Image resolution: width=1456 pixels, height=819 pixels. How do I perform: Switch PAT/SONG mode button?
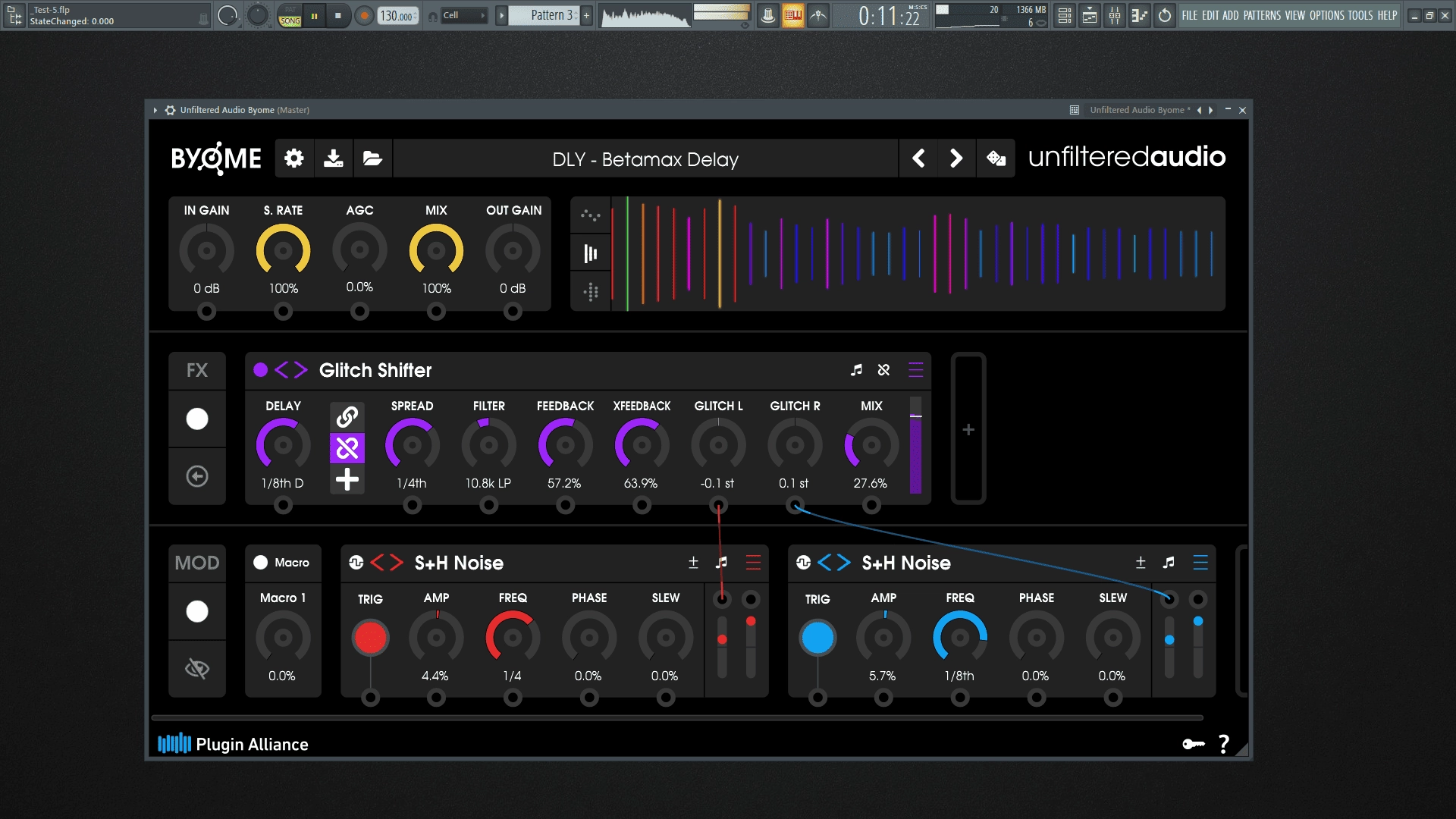tap(290, 15)
